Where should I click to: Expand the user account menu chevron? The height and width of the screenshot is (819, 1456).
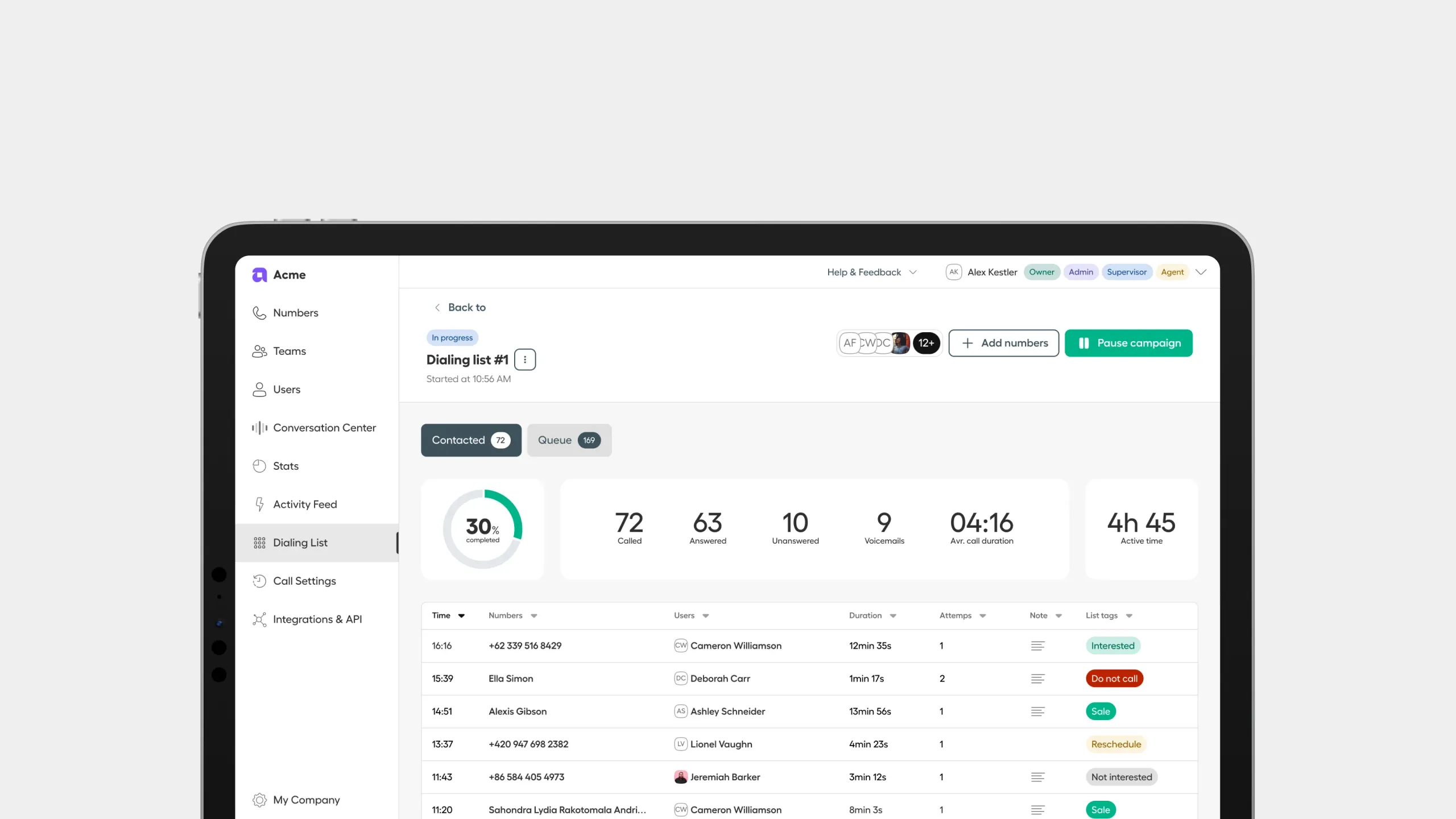pos(1201,272)
